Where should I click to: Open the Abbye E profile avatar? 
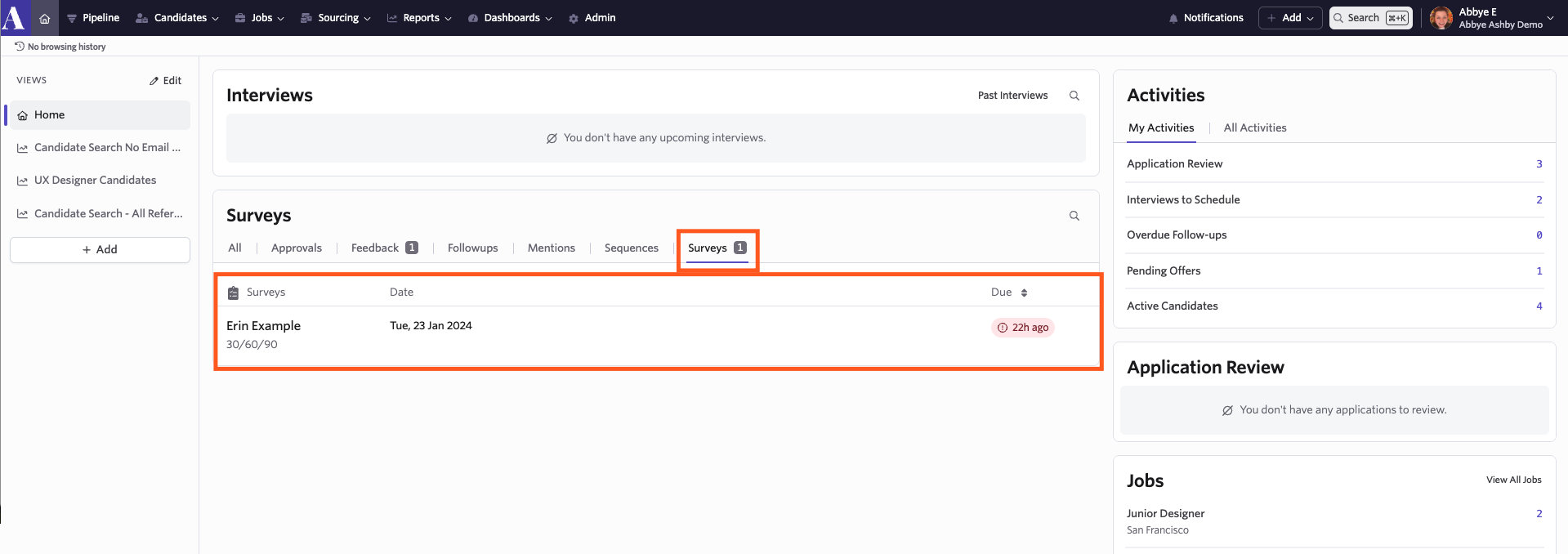coord(1441,18)
